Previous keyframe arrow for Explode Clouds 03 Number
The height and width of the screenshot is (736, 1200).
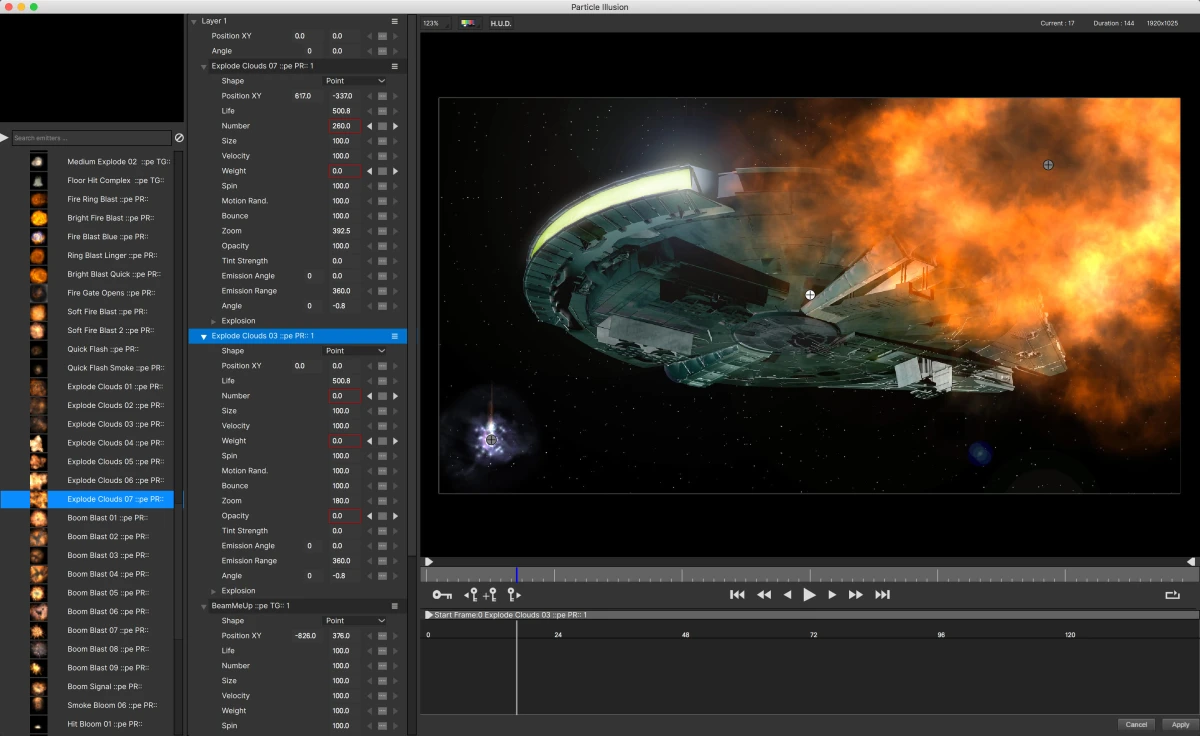pyautogui.click(x=368, y=396)
